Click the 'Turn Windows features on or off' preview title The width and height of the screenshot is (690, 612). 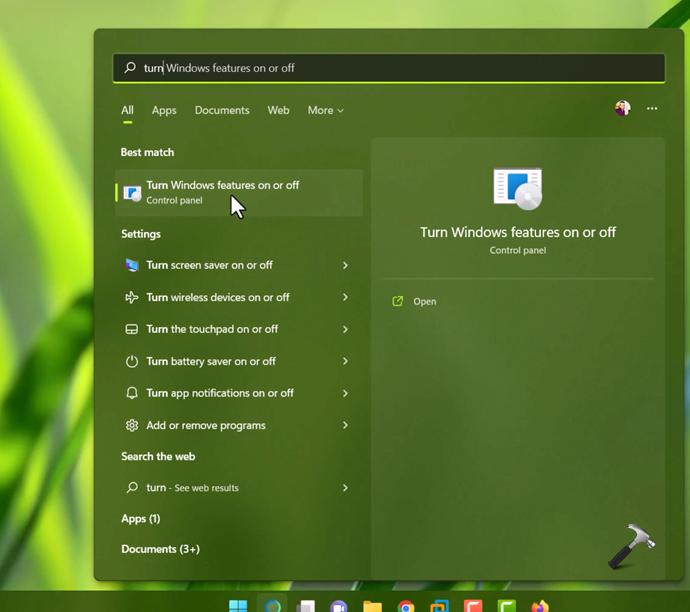[518, 232]
